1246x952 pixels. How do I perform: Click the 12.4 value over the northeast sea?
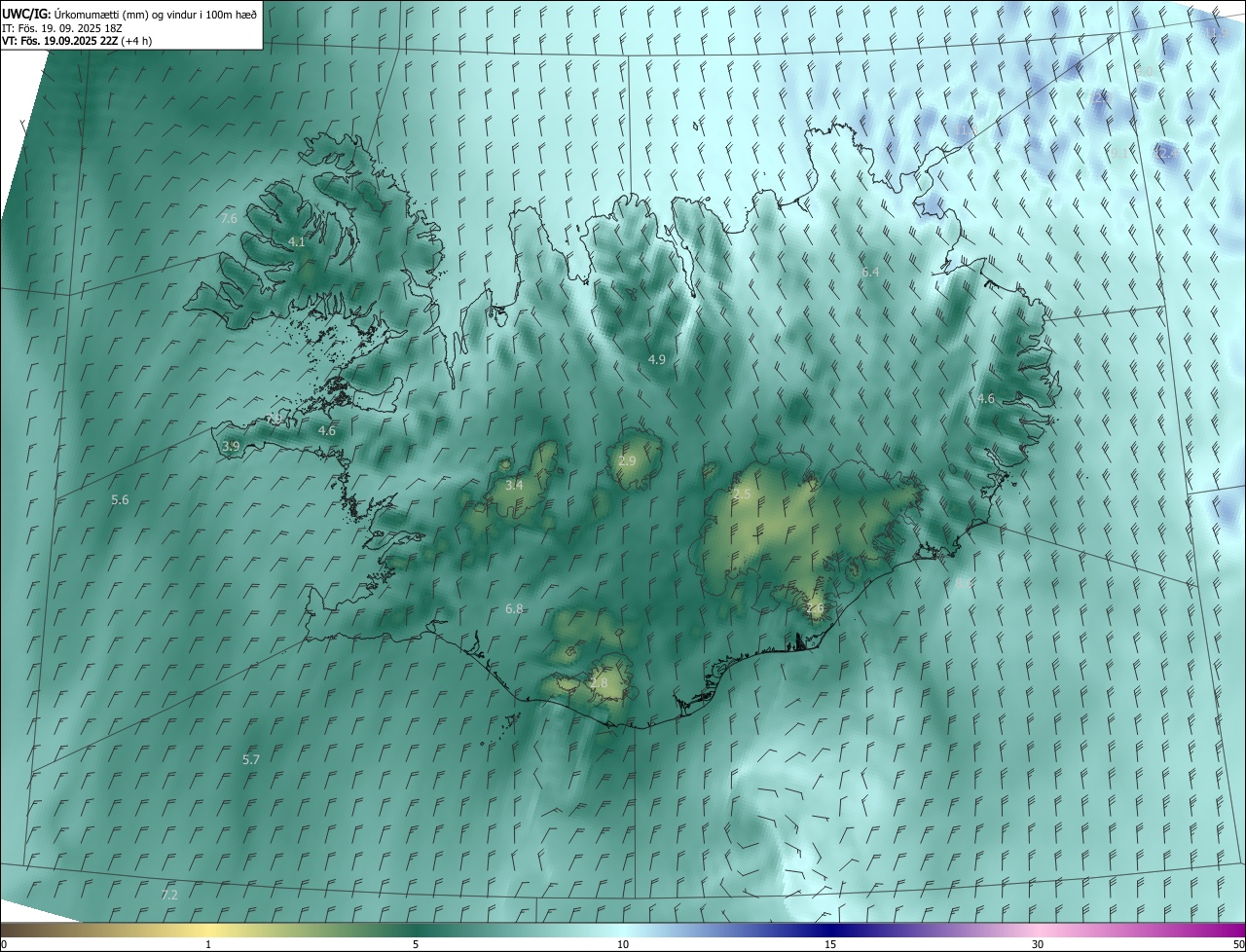tap(1166, 153)
